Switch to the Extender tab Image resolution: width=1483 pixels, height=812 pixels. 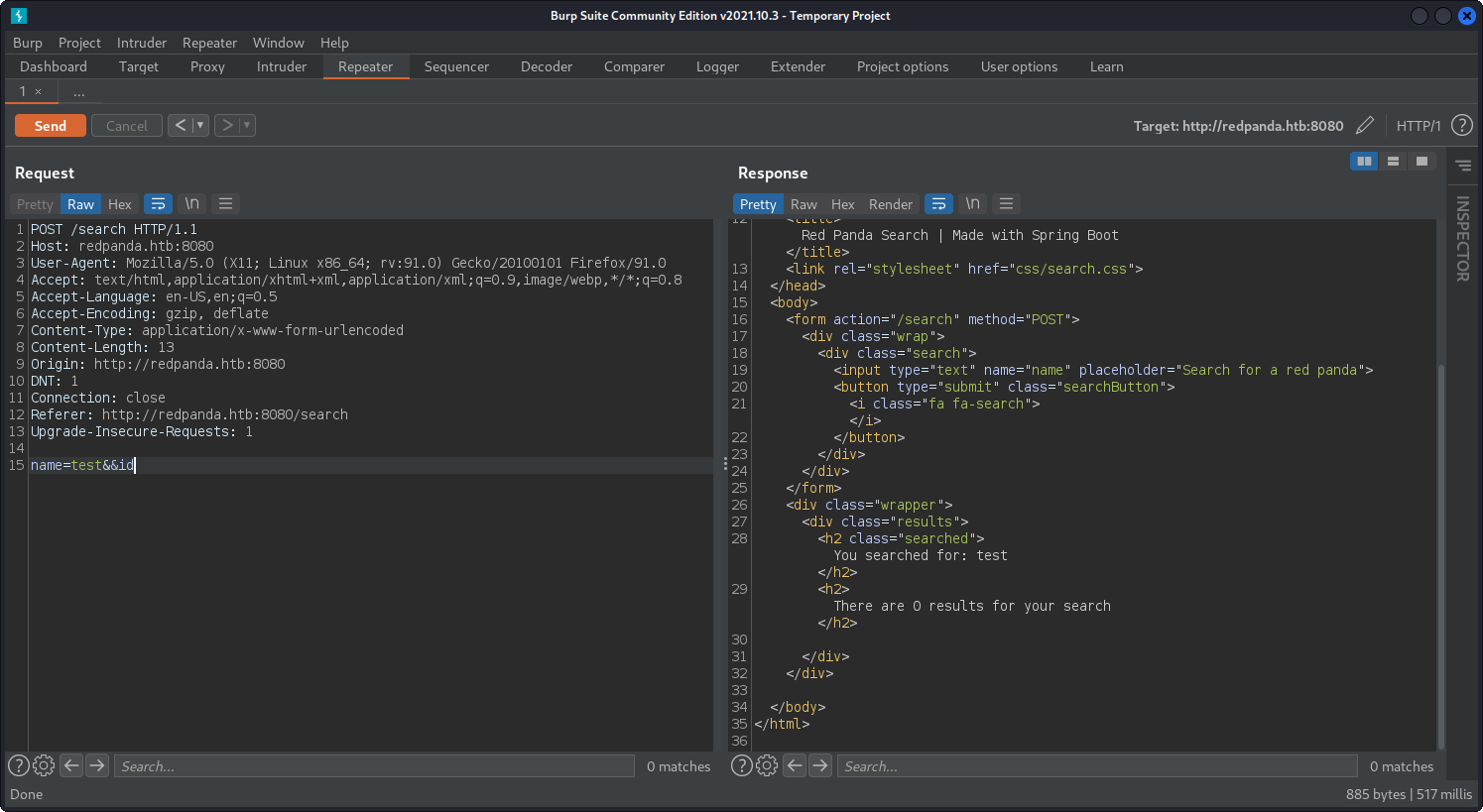(x=798, y=66)
